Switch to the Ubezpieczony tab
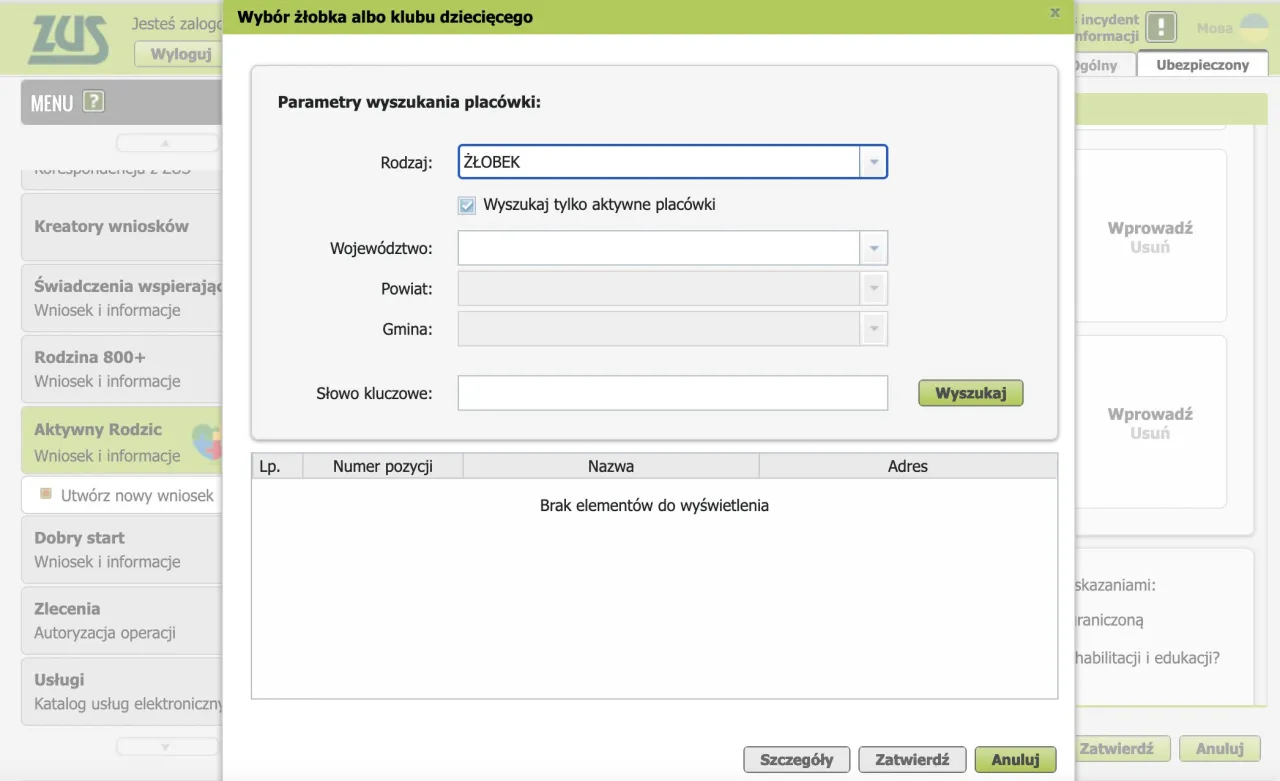Image resolution: width=1280 pixels, height=781 pixels. click(x=1202, y=65)
